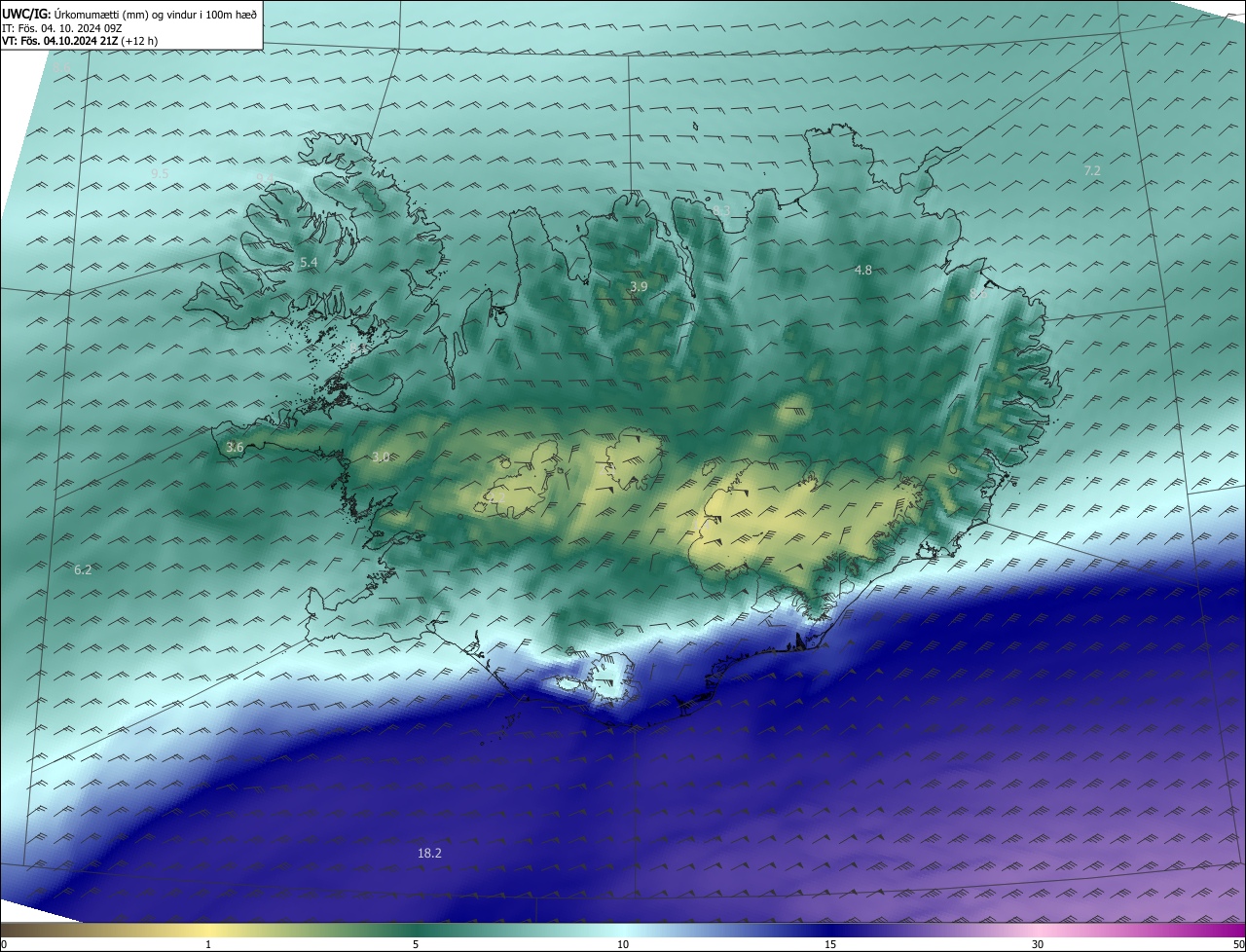Click the legend tick label '5'
This screenshot has height=952, width=1246.
tap(416, 944)
